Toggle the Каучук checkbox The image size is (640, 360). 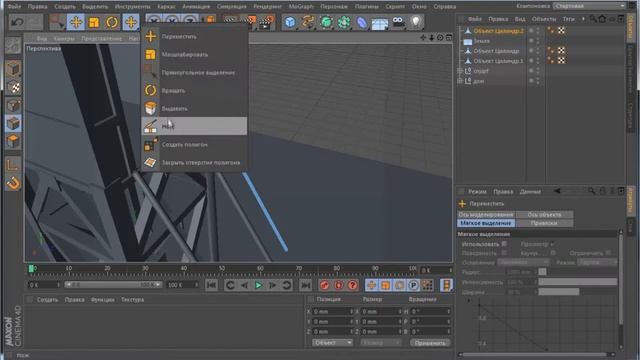coord(553,253)
